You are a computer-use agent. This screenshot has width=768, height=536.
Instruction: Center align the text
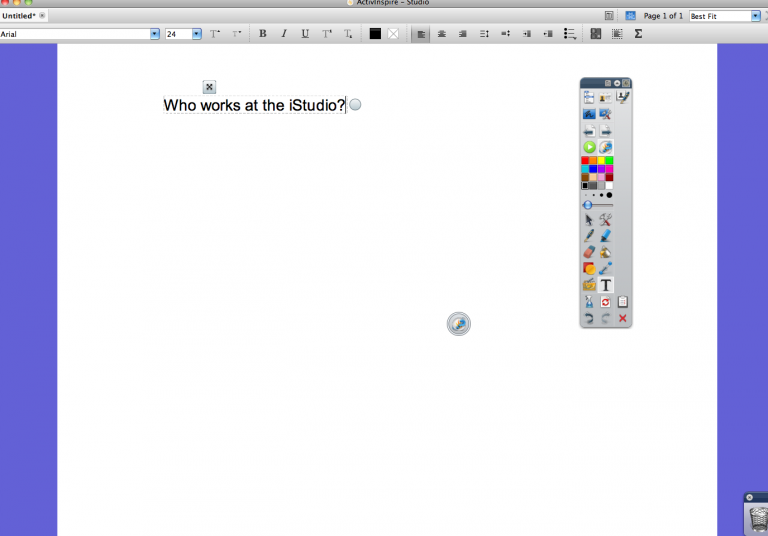coord(442,34)
